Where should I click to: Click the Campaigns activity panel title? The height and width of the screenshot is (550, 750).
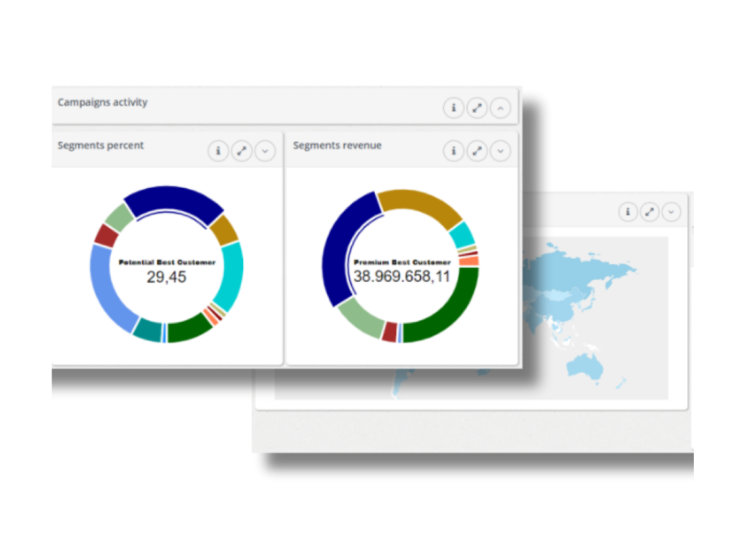point(103,102)
